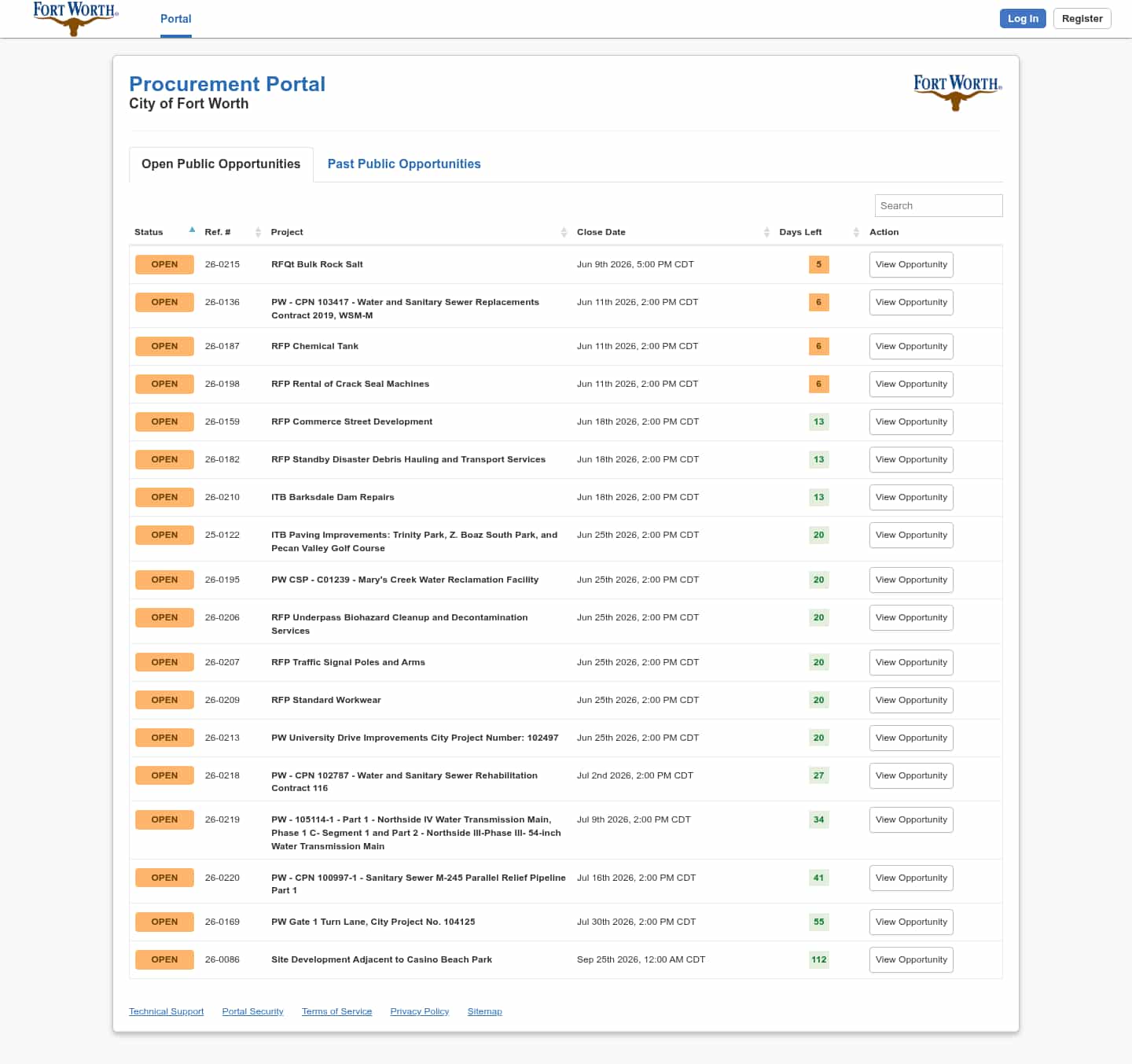Screen dimensions: 1132x1064
Task: Click the close date Jun 9th 2026, 5:00 PM CDT
Action: pyautogui.click(x=635, y=264)
